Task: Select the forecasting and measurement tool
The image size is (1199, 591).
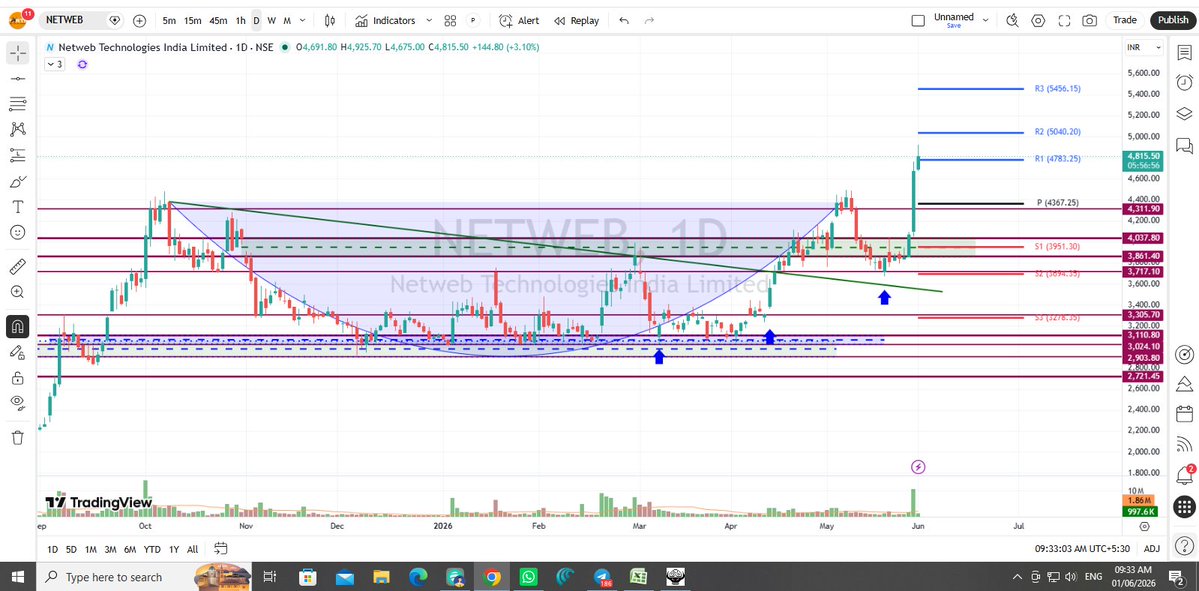Action: pyautogui.click(x=18, y=155)
